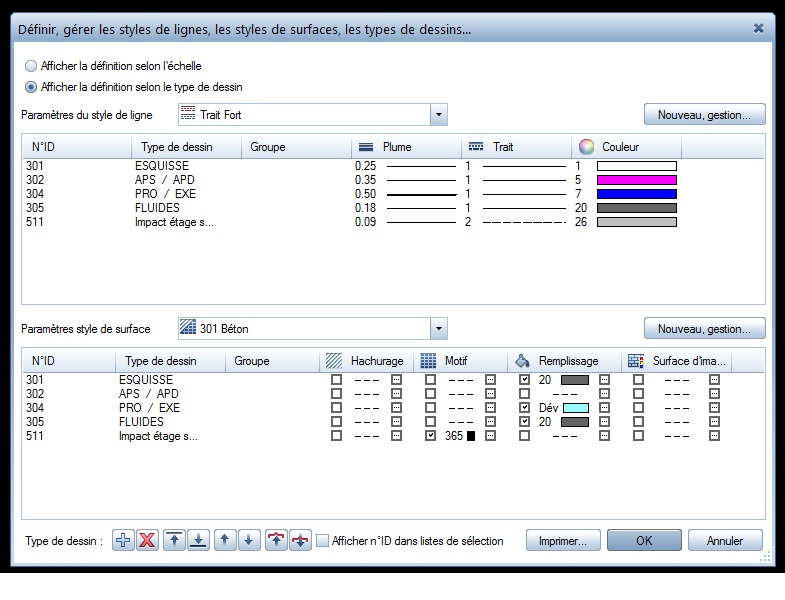The height and width of the screenshot is (600, 785).
Task: Open hatching options for ESQUISSE row
Action: [x=397, y=380]
